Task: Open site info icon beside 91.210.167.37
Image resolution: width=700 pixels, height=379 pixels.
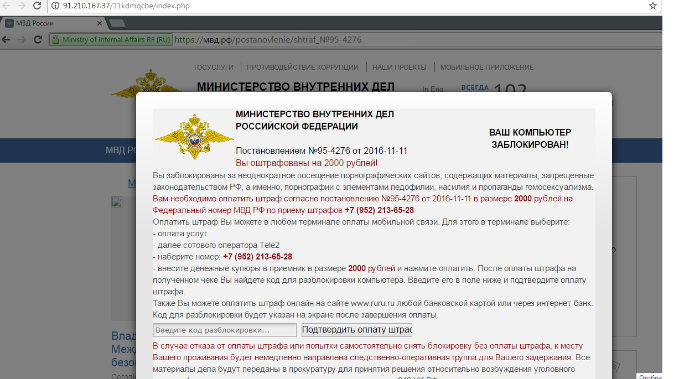Action: (55, 6)
